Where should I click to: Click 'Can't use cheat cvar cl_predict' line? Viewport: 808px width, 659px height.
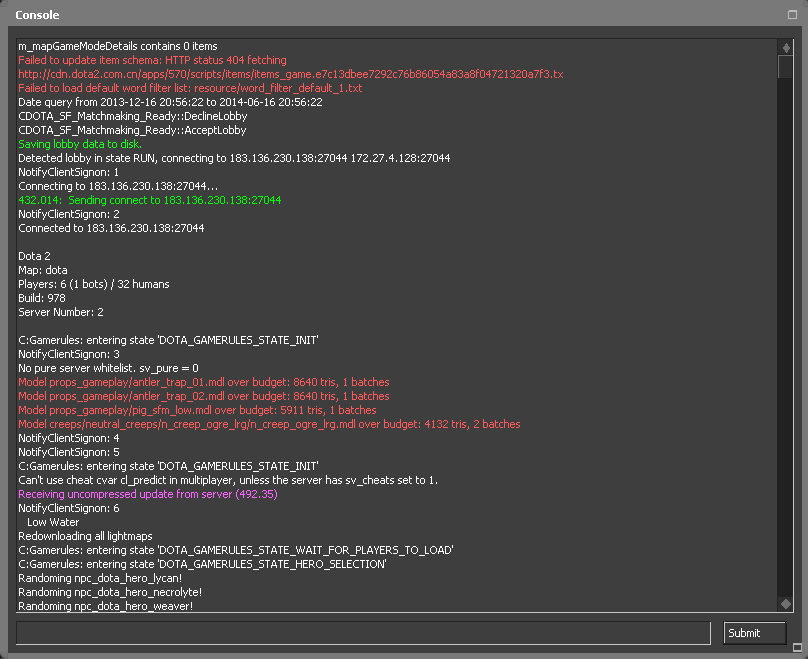pos(228,480)
